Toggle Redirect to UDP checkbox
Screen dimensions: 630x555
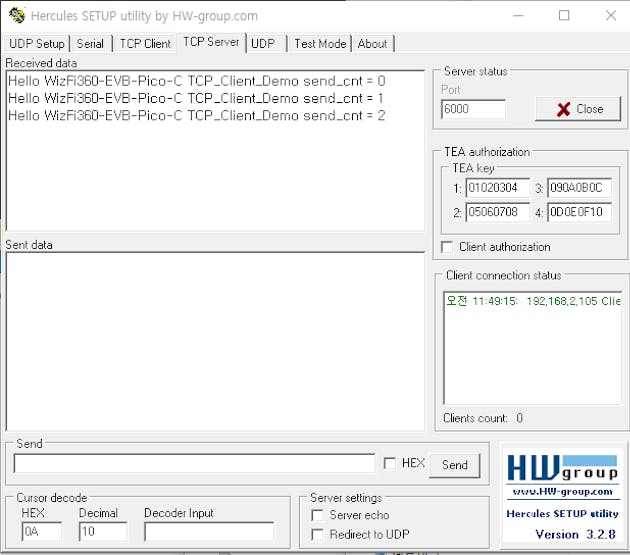pyautogui.click(x=317, y=535)
